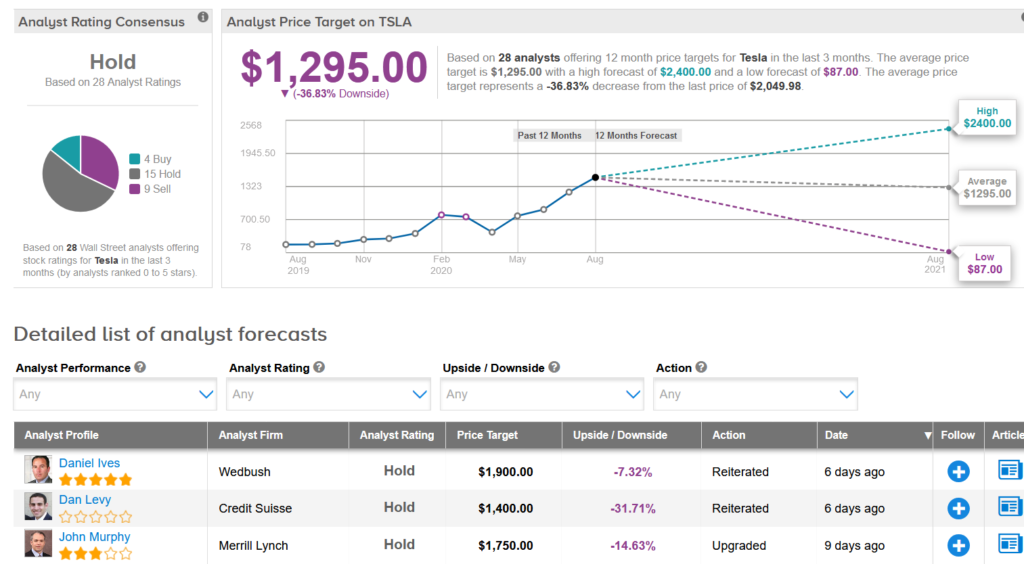1024x564 pixels.
Task: Open the article icon in Dan Levy row
Action: 1010,507
